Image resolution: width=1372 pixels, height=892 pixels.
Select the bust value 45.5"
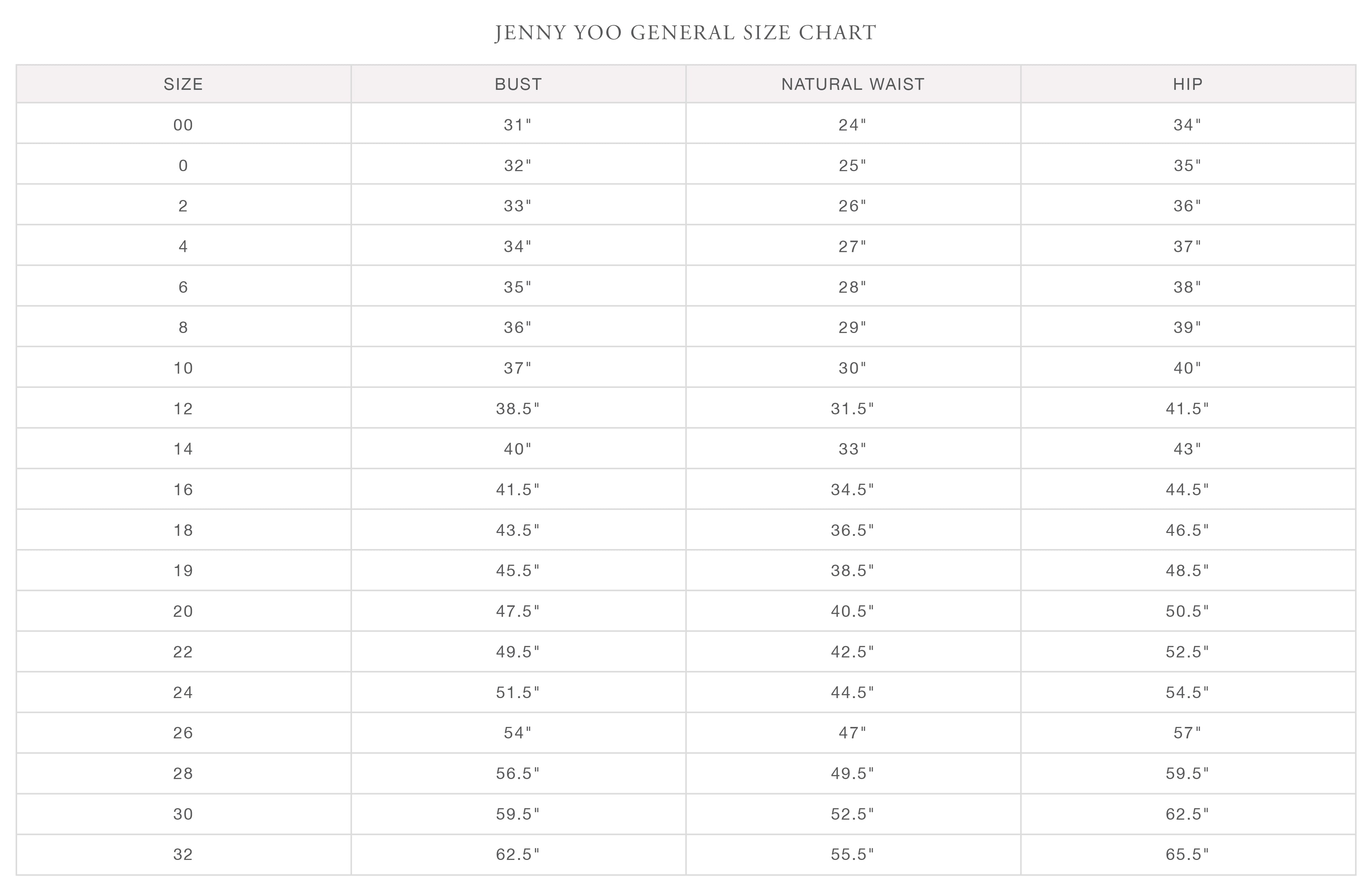point(518,570)
